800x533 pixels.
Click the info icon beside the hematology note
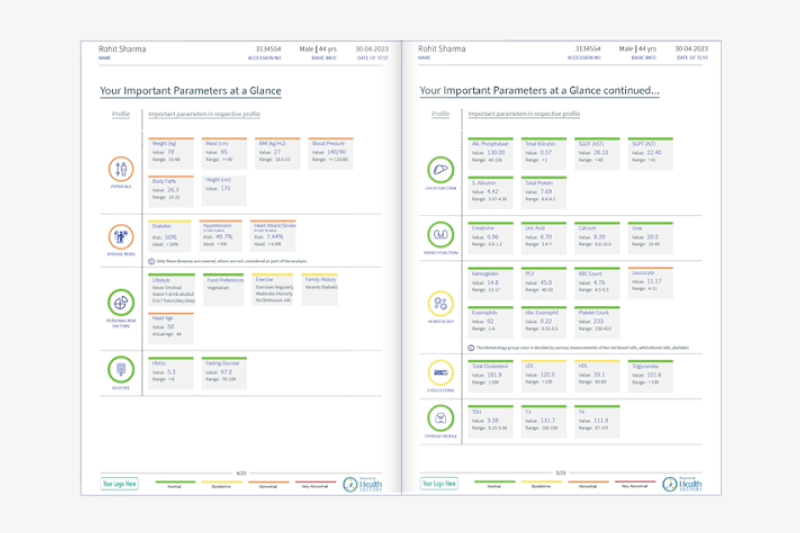[x=469, y=347]
